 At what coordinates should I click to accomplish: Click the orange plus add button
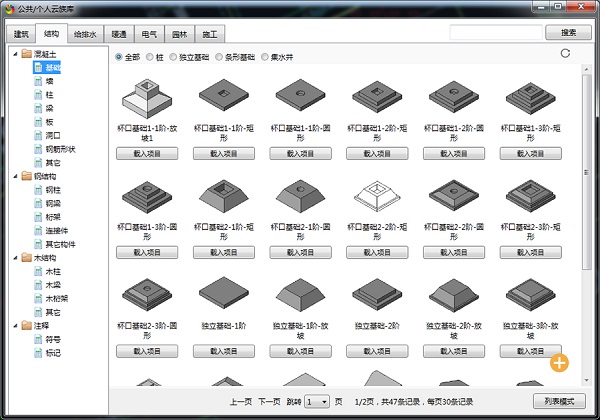(559, 362)
